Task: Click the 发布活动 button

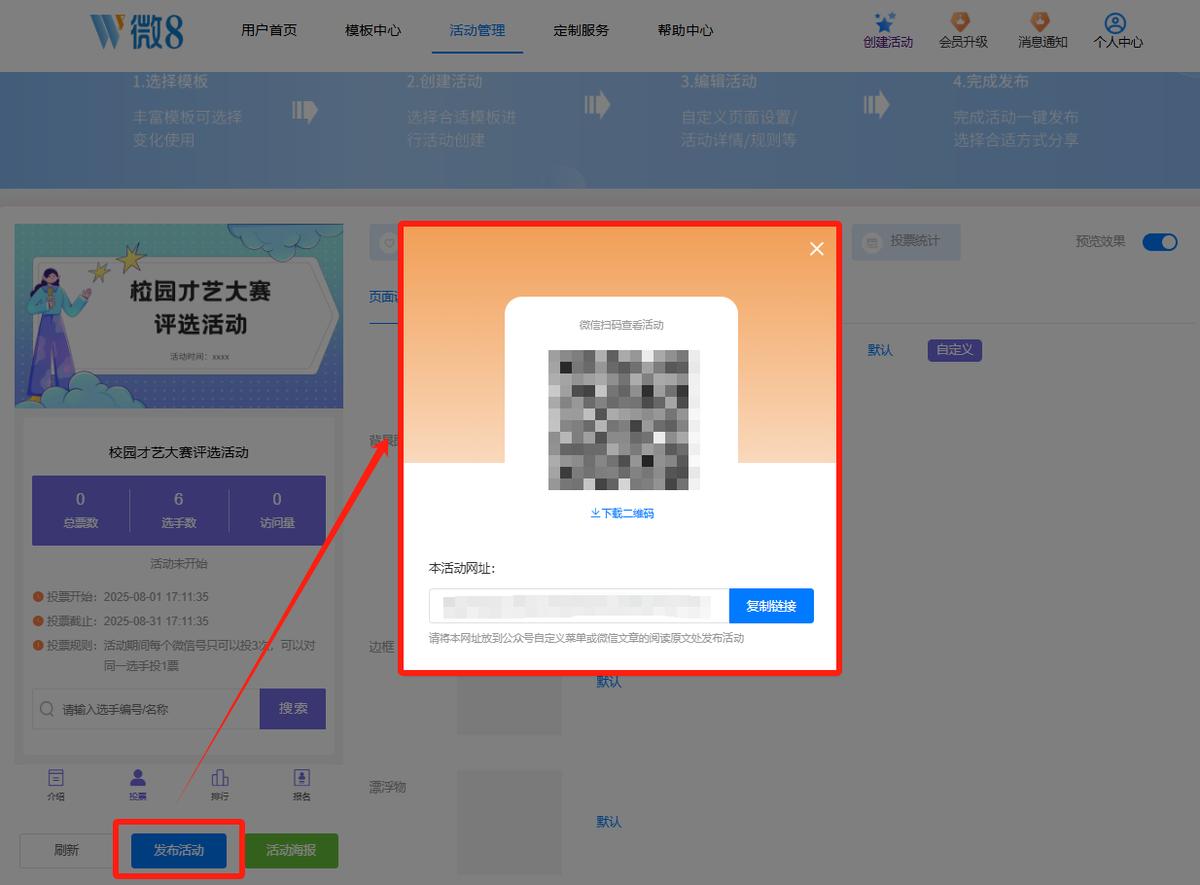Action: [x=178, y=850]
